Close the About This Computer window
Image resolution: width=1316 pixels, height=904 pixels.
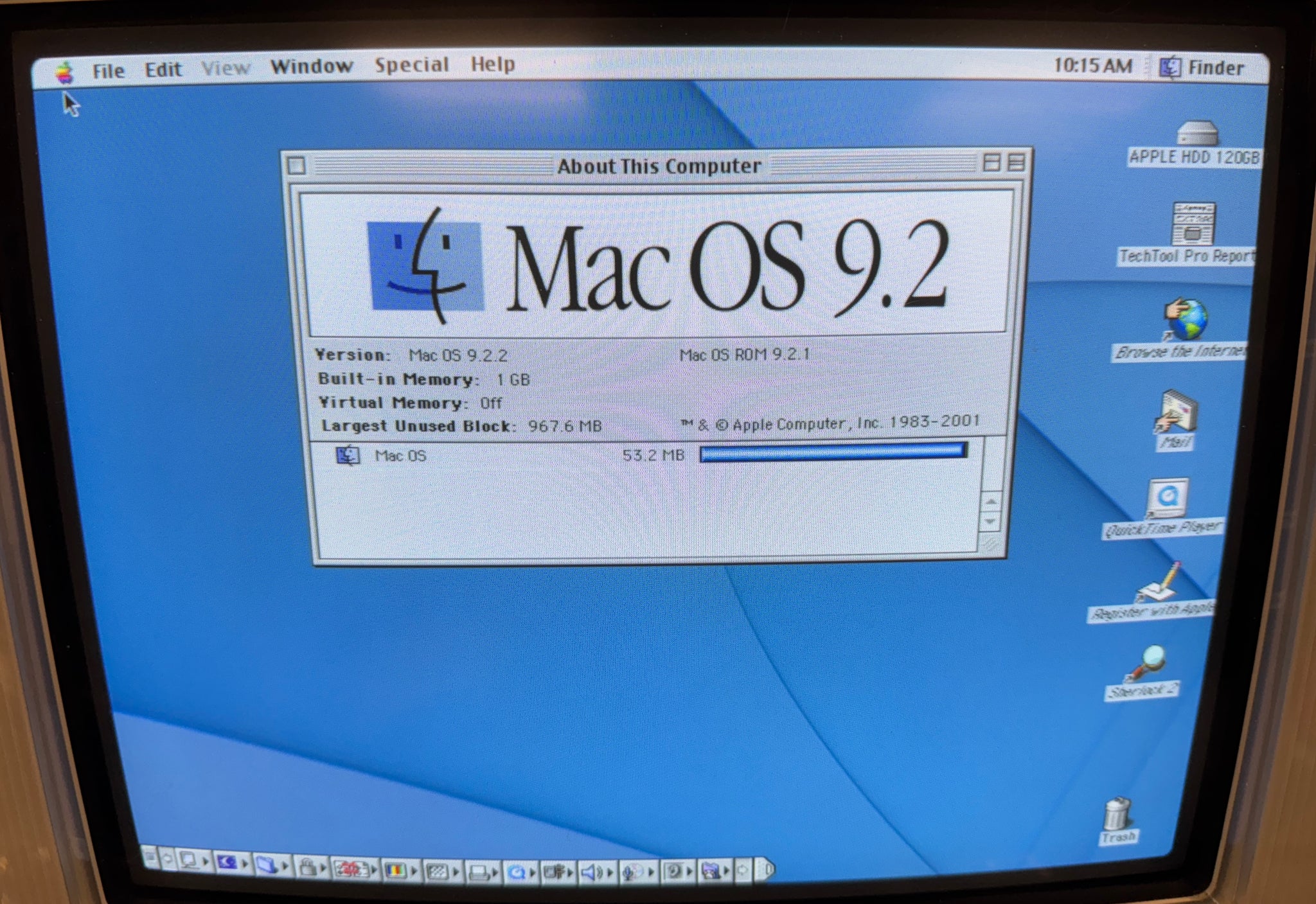[296, 166]
